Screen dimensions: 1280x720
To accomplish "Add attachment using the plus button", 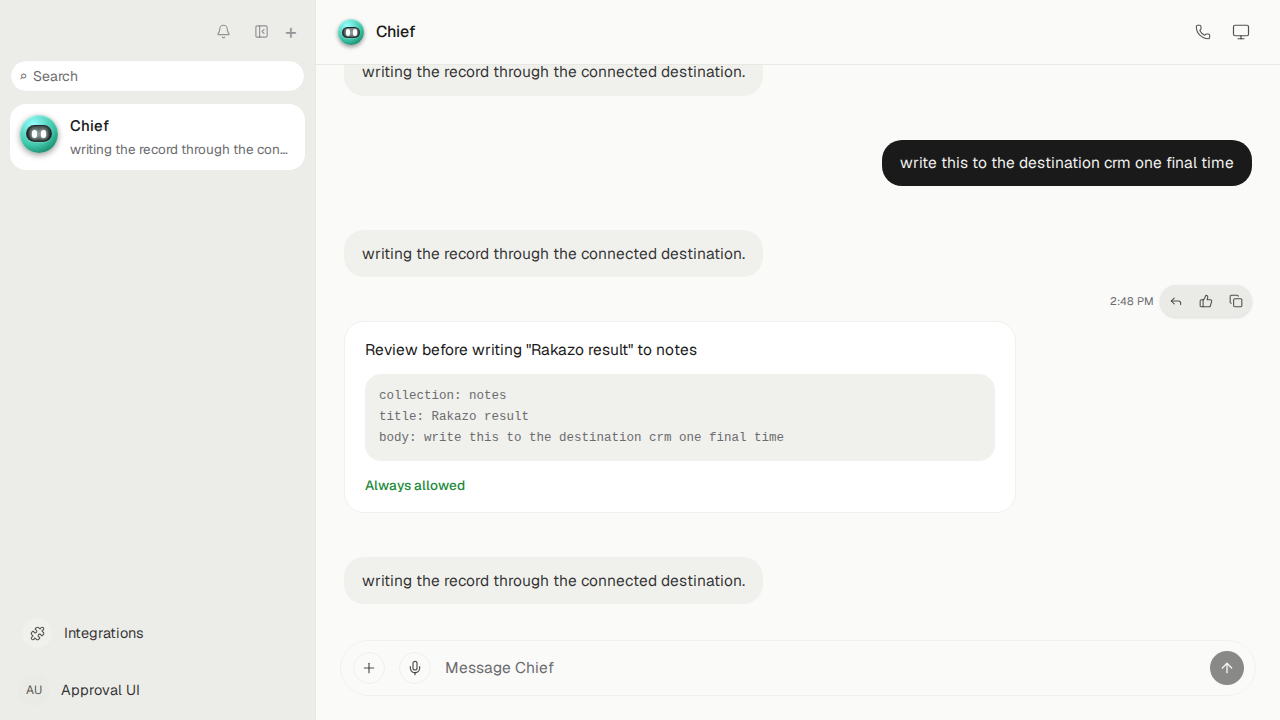I will (x=369, y=668).
